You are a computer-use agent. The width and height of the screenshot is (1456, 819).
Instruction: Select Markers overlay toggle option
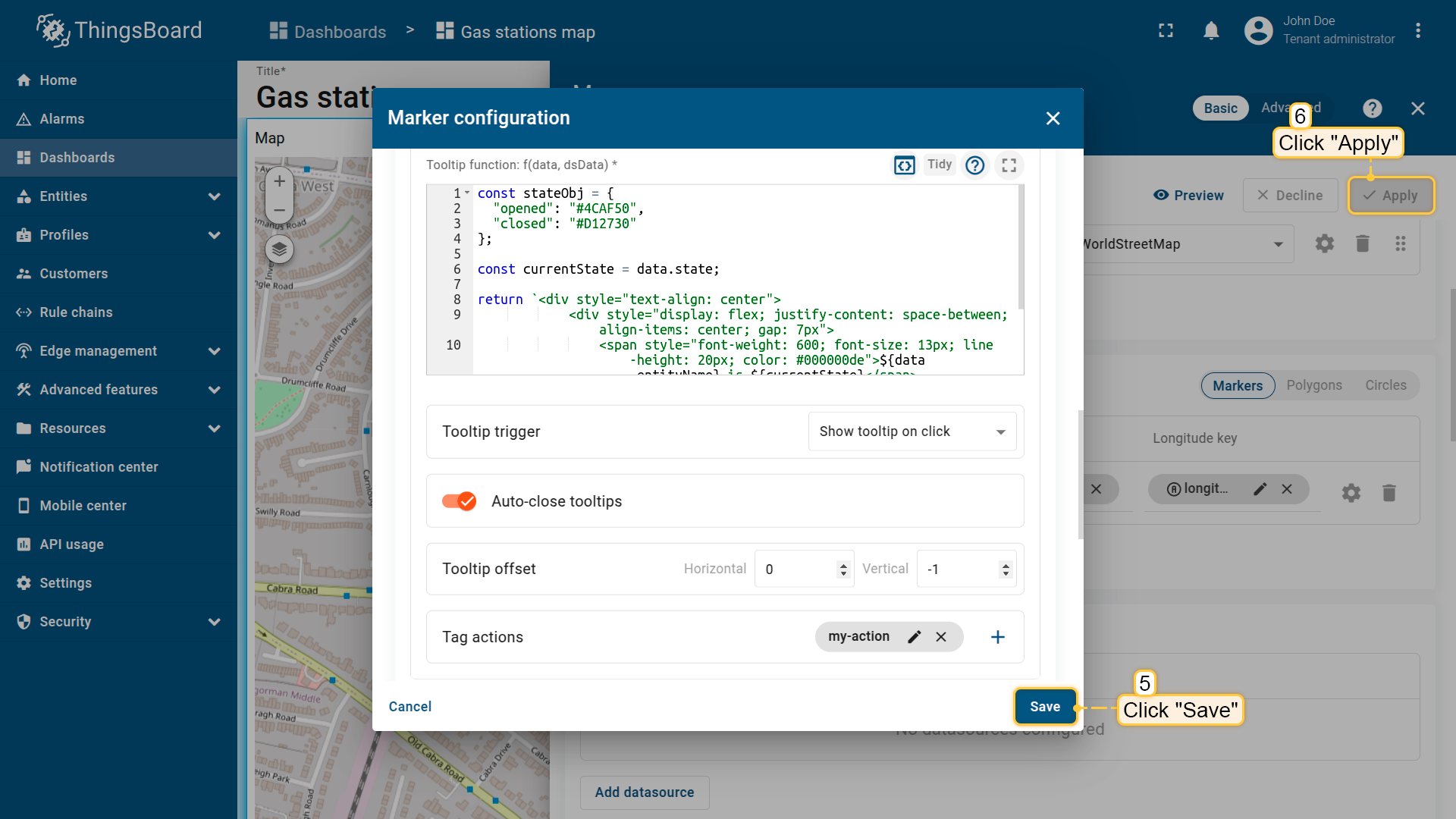(x=1237, y=385)
